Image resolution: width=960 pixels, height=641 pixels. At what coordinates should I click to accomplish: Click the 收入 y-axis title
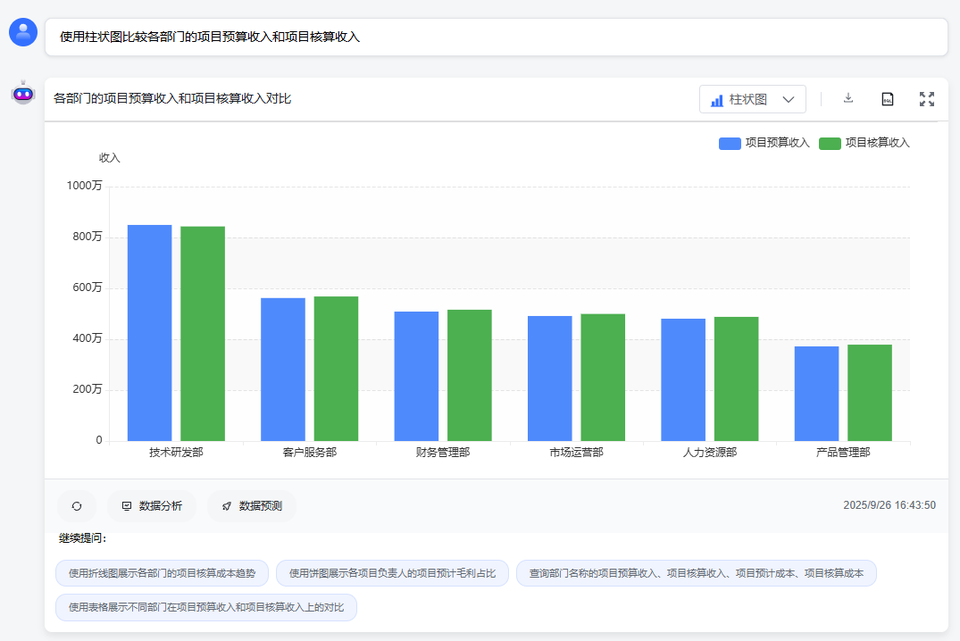110,158
